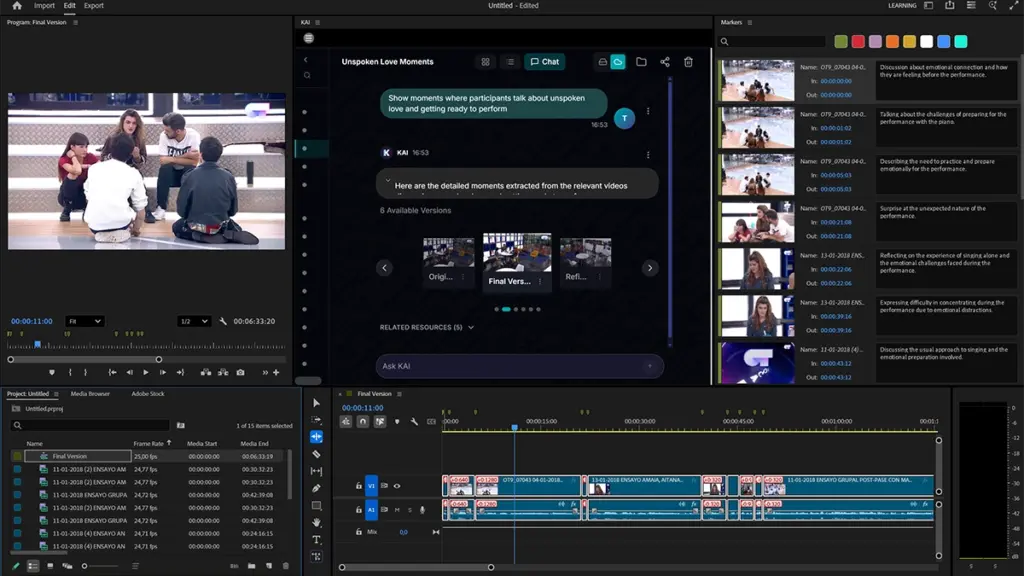The height and width of the screenshot is (576, 1024).
Task: Click the Export Frame camera icon
Action: click(240, 372)
